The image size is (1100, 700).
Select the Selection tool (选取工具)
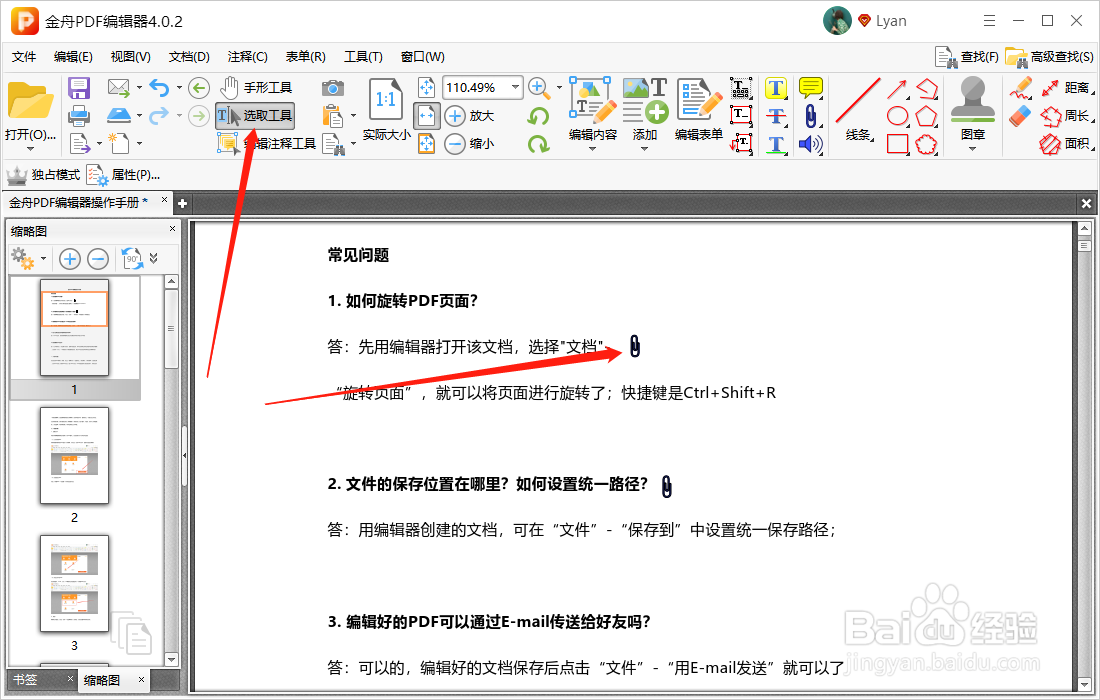click(255, 116)
